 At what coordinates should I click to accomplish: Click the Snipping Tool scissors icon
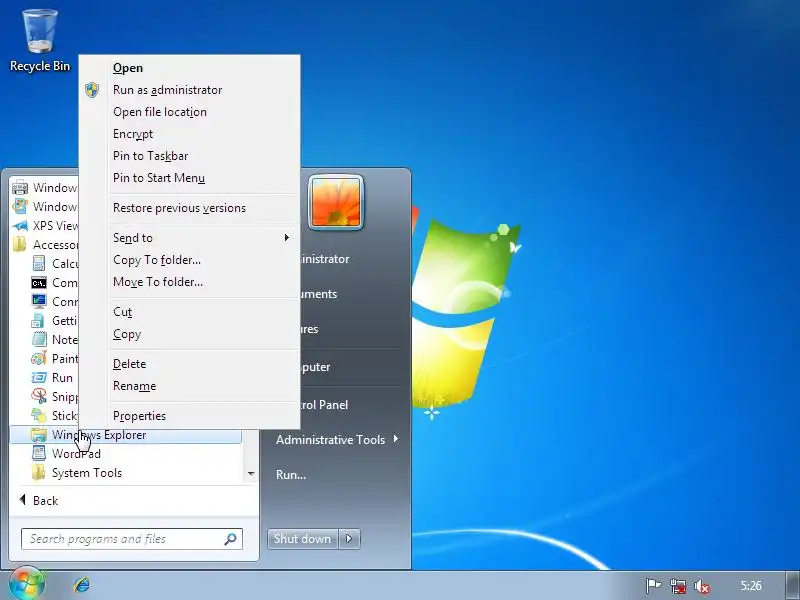pos(39,396)
